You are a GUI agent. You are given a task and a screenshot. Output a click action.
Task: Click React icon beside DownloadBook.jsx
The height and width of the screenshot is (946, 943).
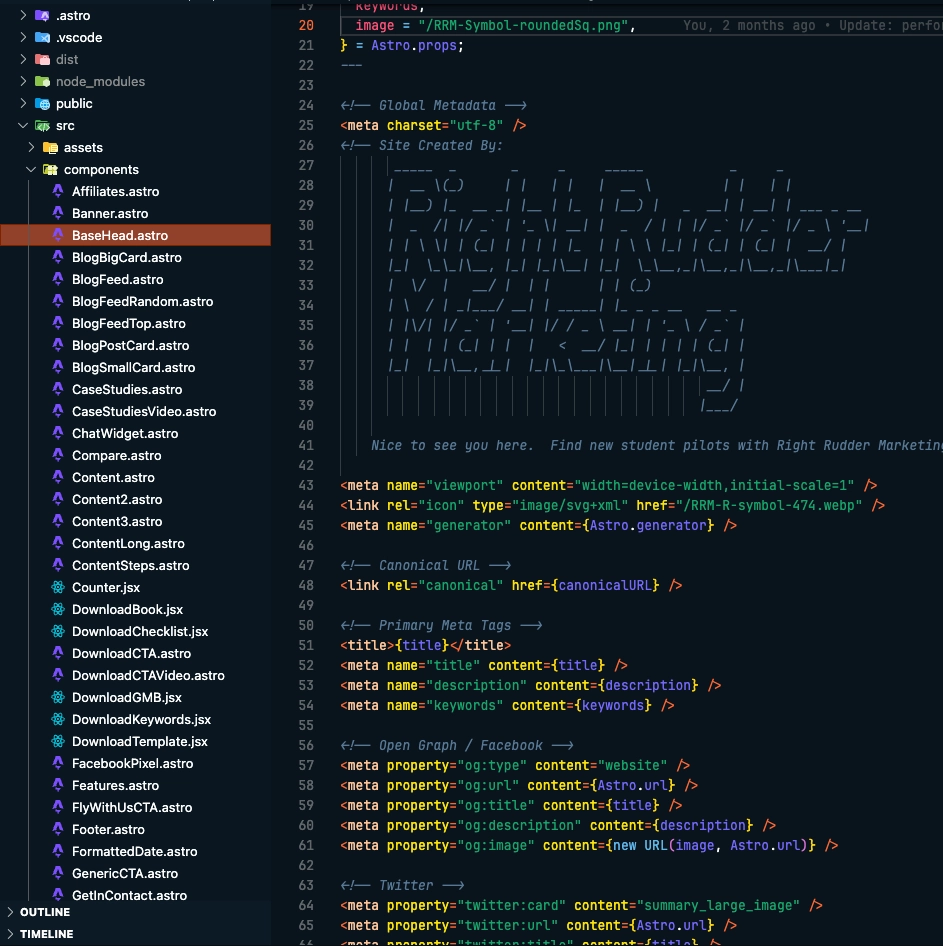pyautogui.click(x=58, y=609)
